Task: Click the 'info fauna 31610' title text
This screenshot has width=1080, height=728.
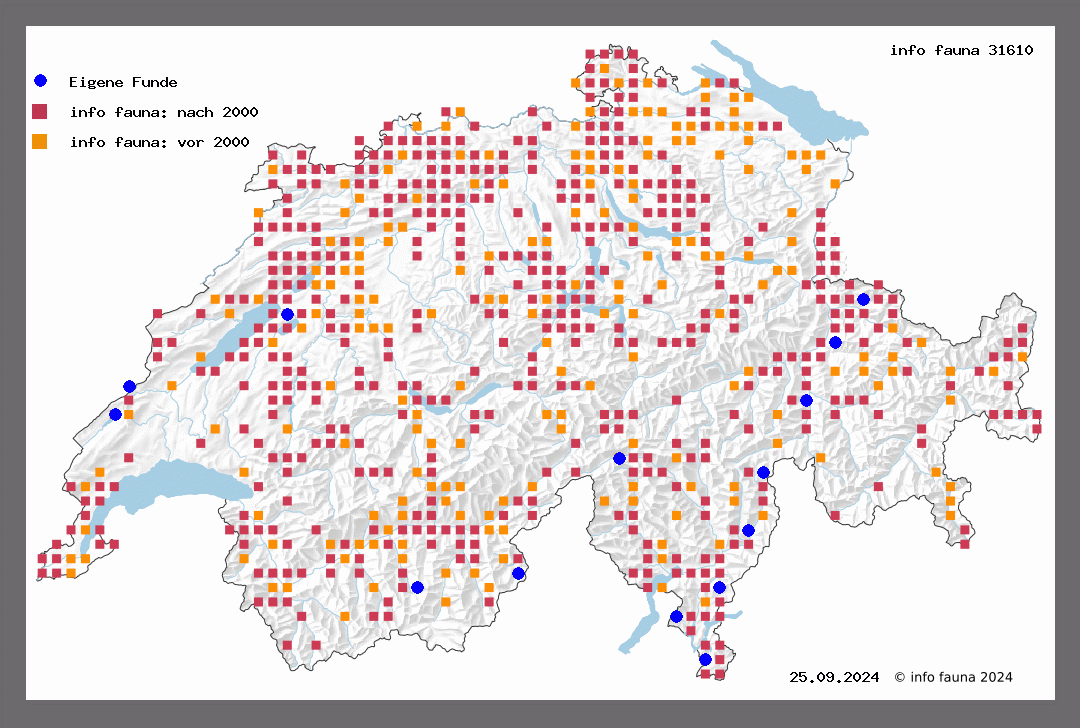Action: coord(961,49)
